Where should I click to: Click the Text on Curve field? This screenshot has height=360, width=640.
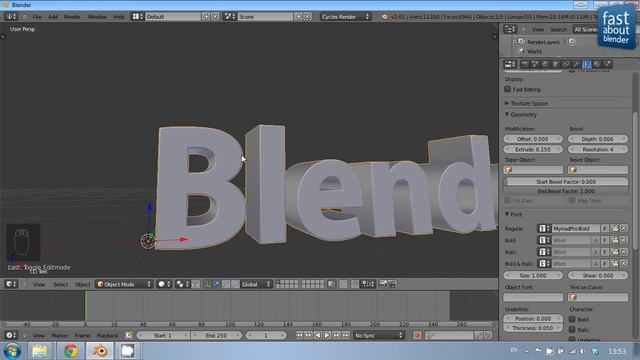coord(598,297)
